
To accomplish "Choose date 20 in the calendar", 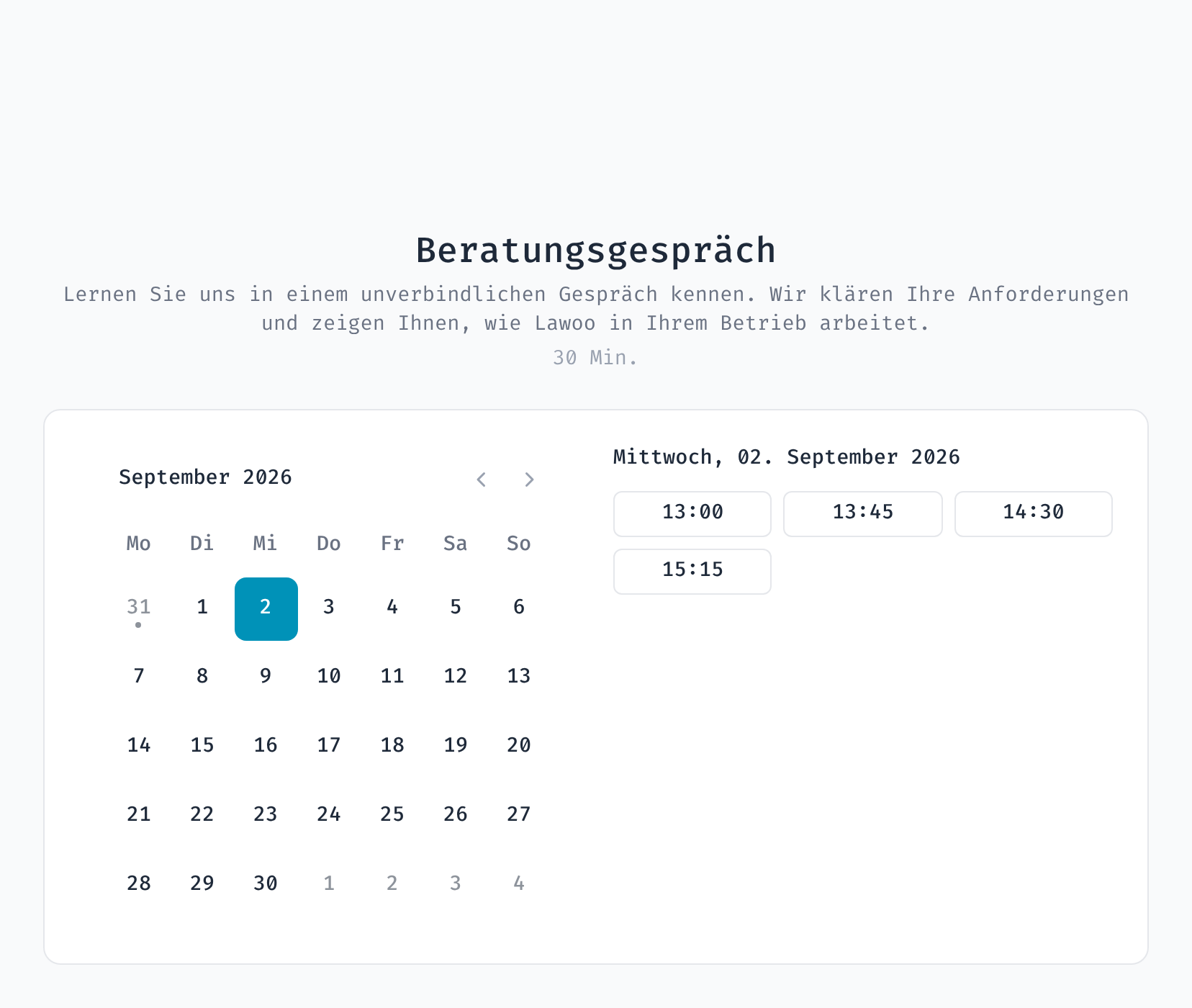I will coord(519,747).
